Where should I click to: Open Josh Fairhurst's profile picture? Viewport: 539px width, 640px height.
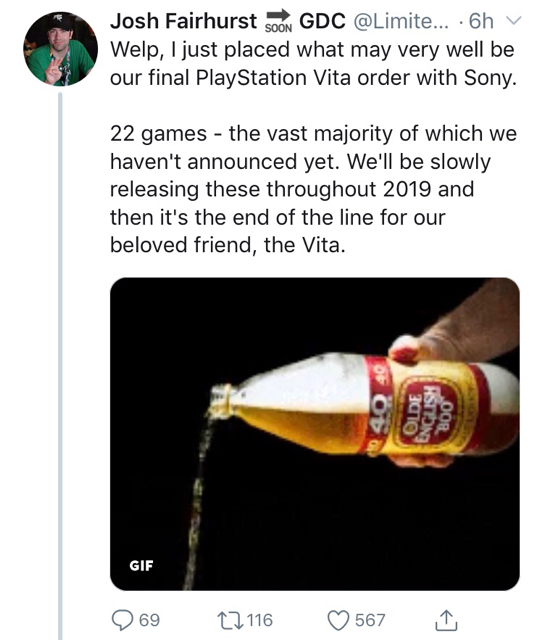(x=60, y=49)
